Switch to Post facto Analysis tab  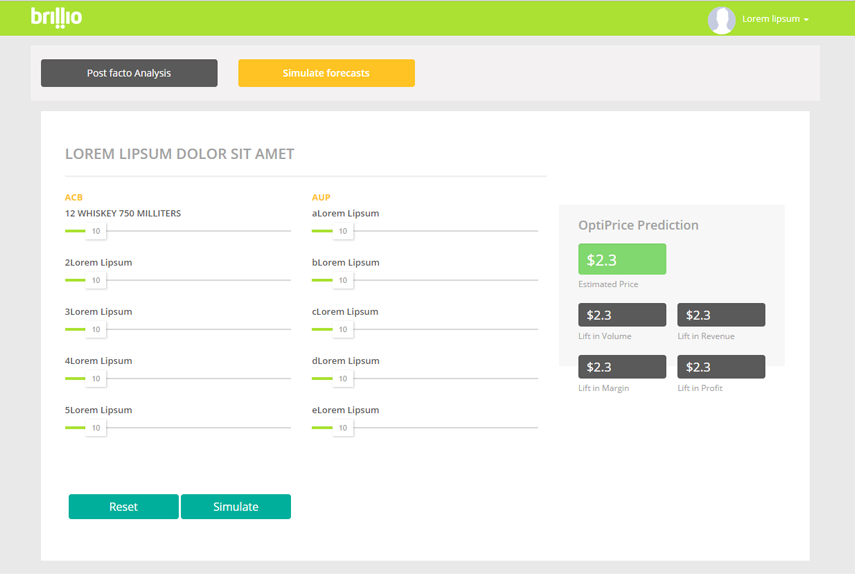click(129, 73)
